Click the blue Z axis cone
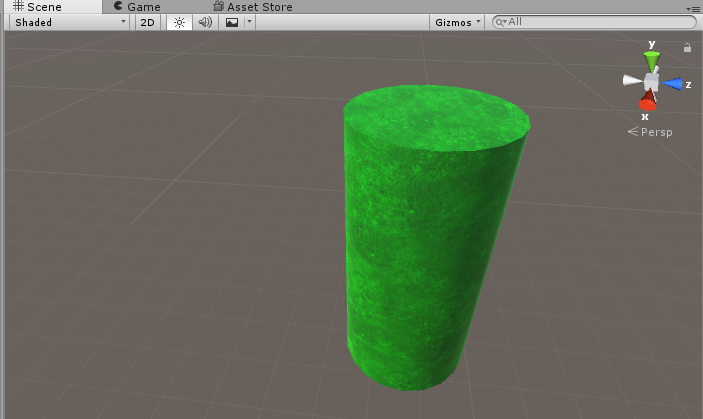This screenshot has height=419, width=703. (672, 84)
